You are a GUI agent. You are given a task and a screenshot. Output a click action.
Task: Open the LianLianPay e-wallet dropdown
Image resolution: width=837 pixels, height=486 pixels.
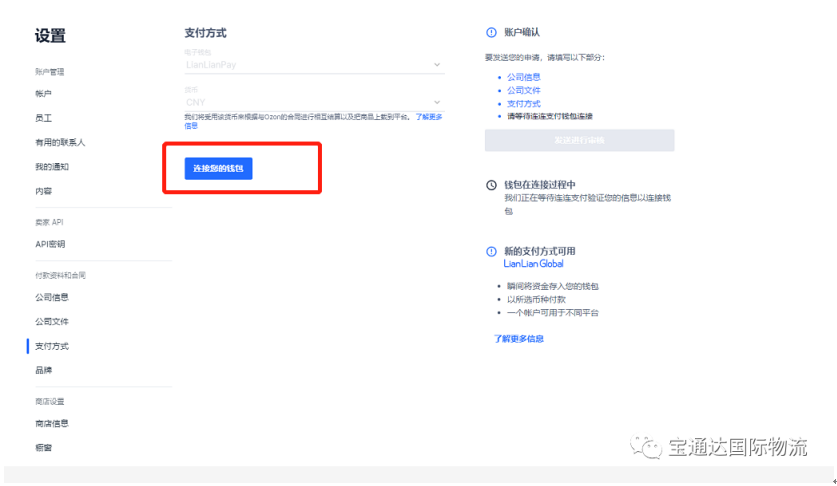[x=314, y=65]
